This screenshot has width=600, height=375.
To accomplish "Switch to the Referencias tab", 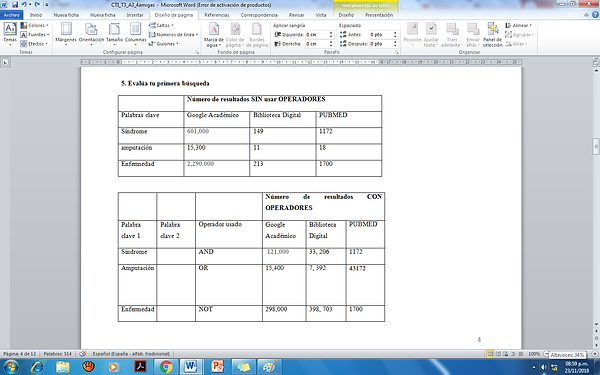I will click(x=217, y=15).
